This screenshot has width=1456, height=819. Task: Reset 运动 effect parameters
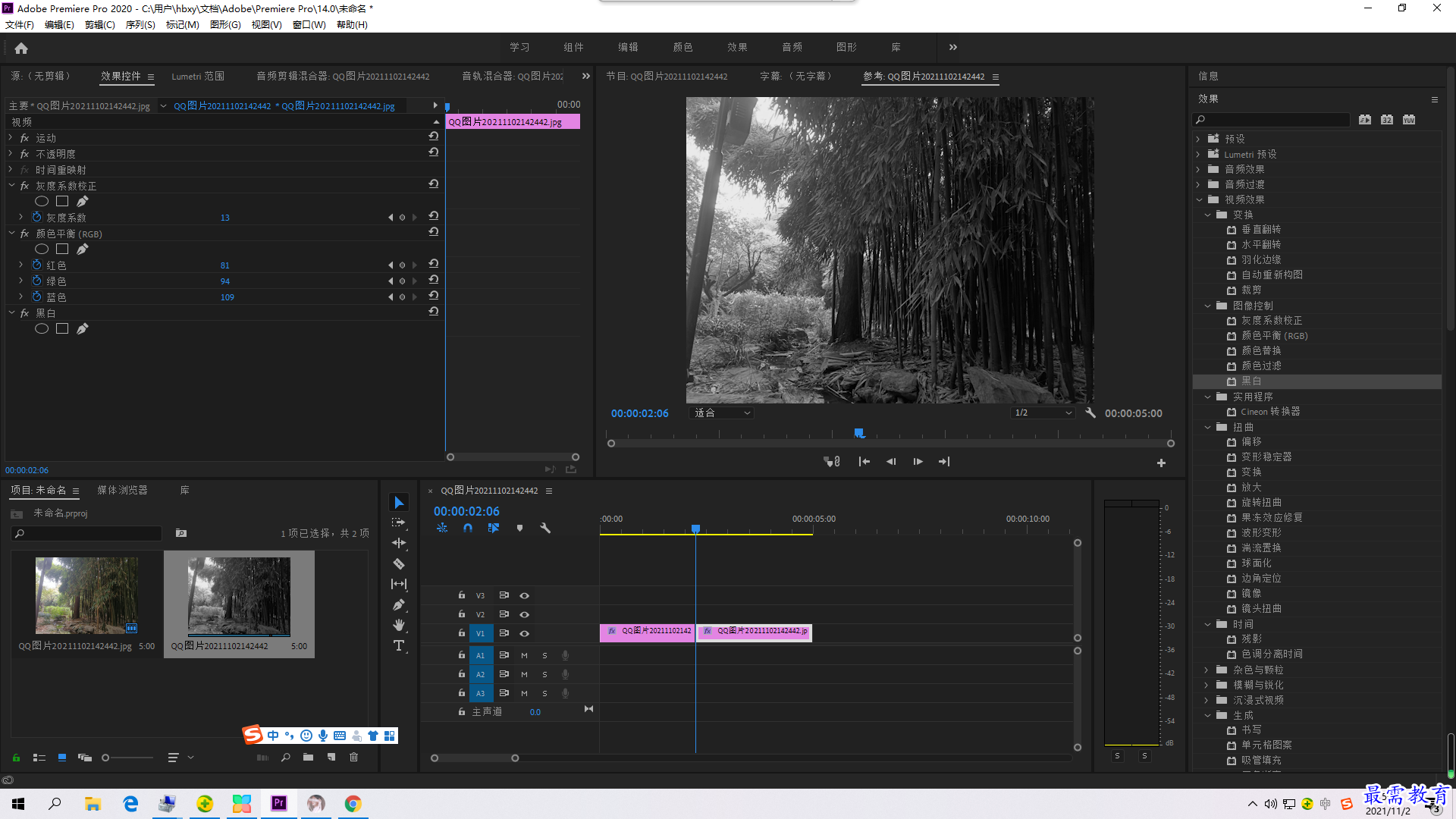[x=433, y=136]
